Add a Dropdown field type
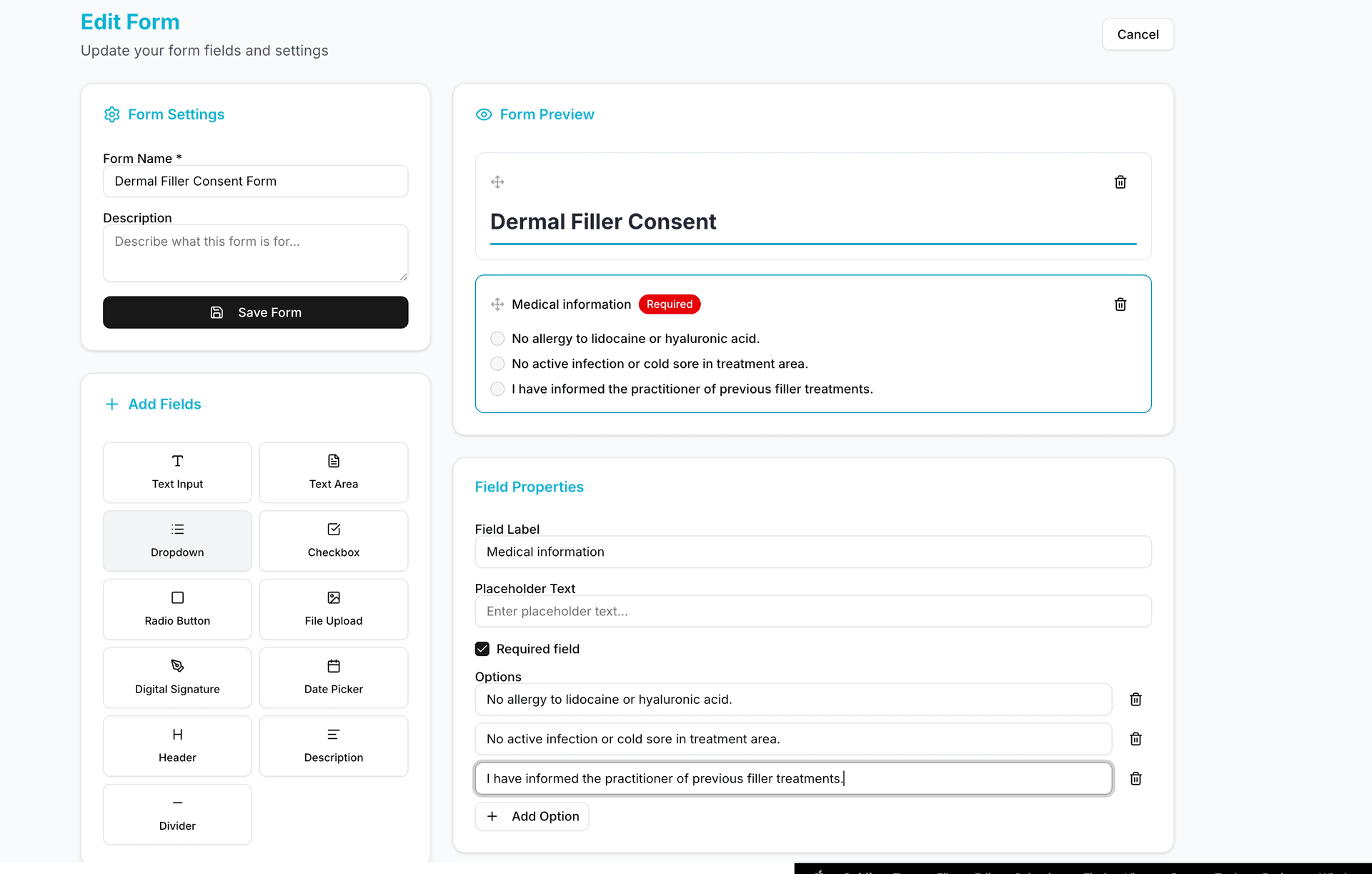Image resolution: width=1372 pixels, height=874 pixels. coord(177,540)
